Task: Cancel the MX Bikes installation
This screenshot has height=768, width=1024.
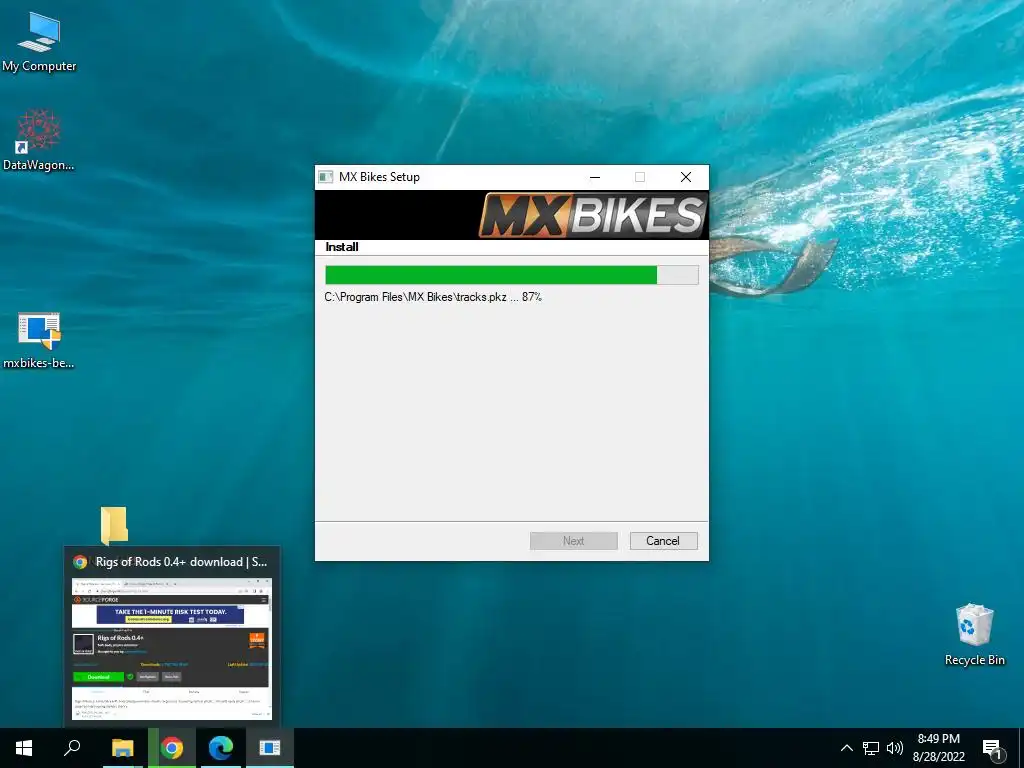Action: pyautogui.click(x=664, y=541)
